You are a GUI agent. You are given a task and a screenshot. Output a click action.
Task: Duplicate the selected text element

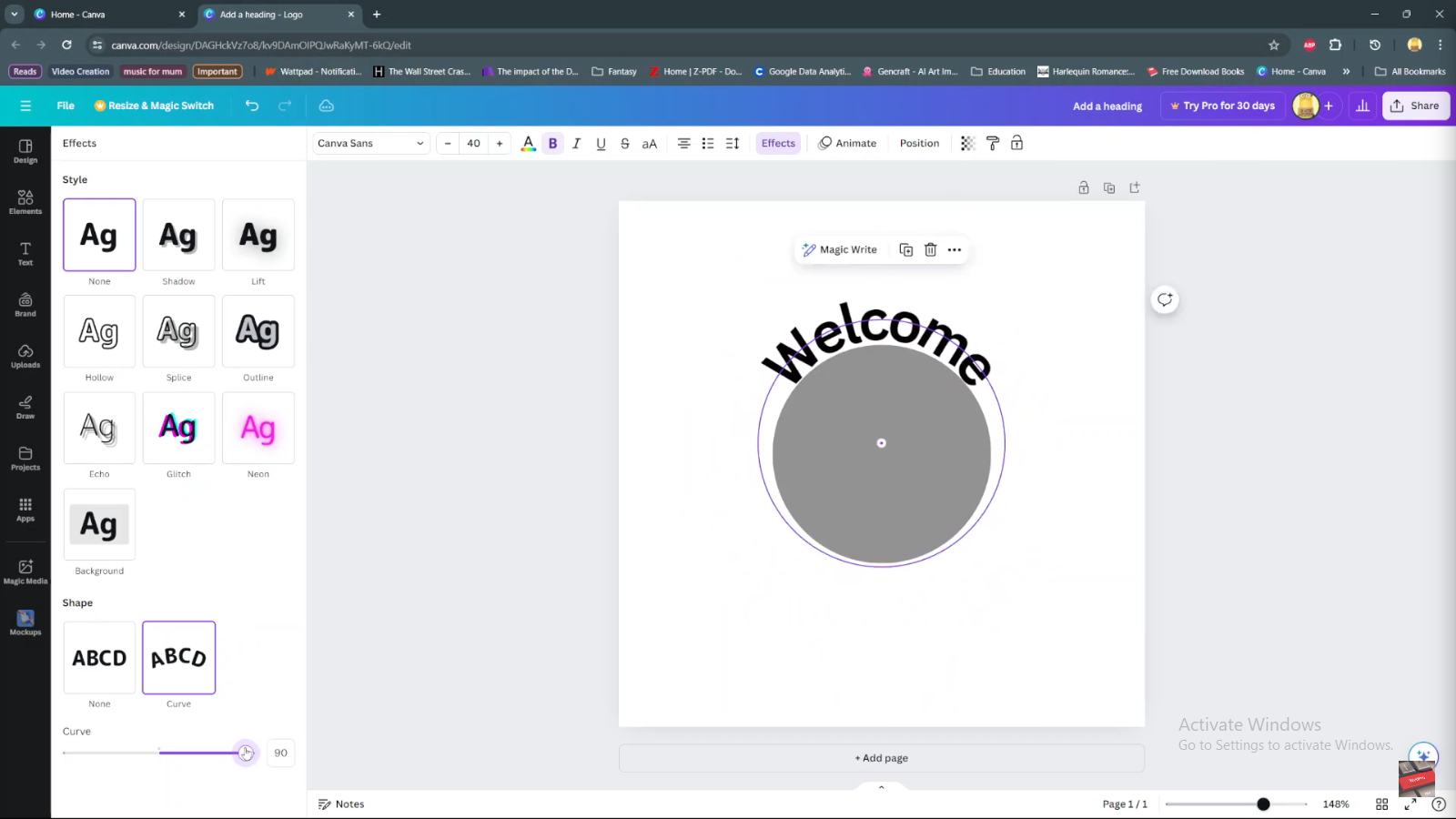pos(905,249)
